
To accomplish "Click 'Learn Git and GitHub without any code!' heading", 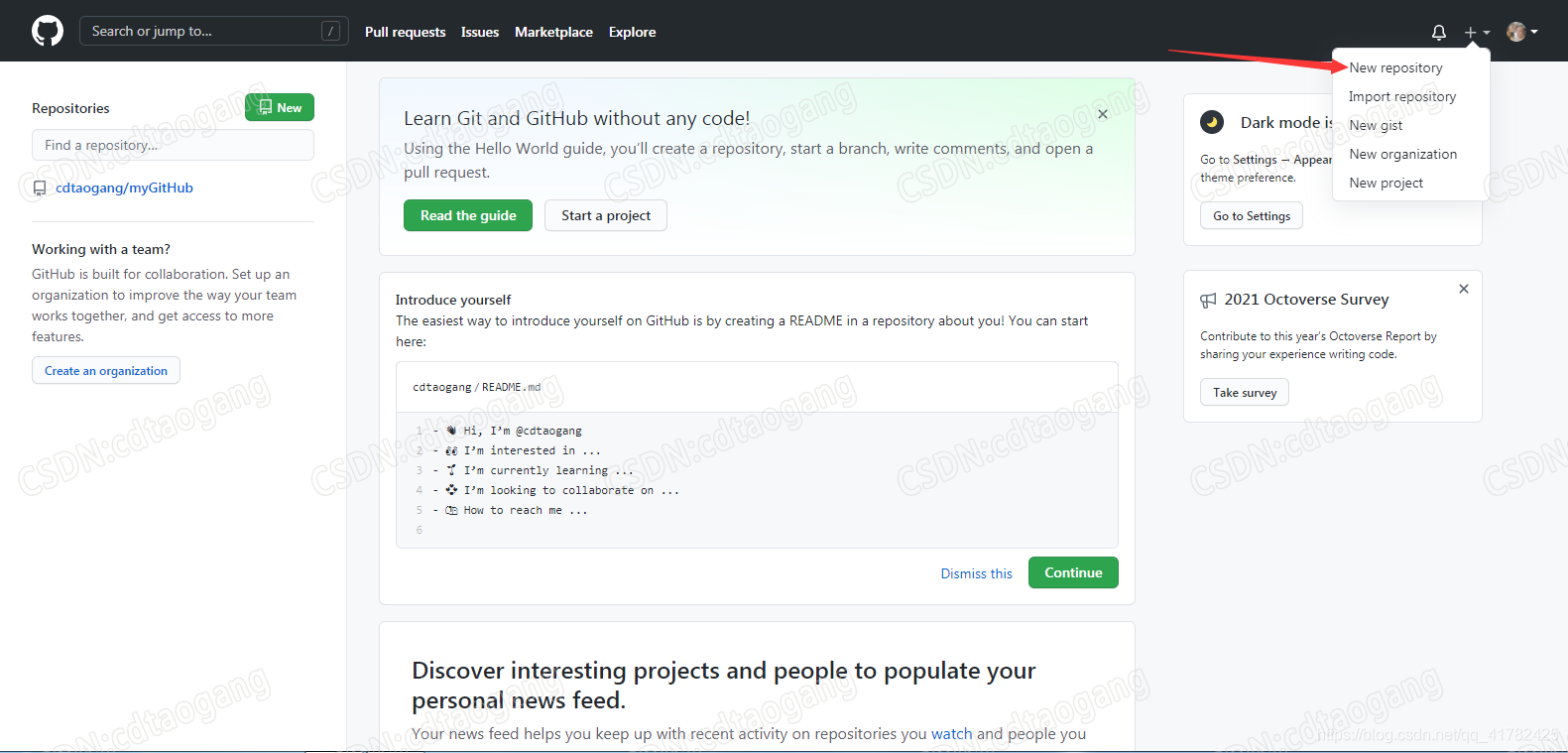I will pyautogui.click(x=576, y=118).
